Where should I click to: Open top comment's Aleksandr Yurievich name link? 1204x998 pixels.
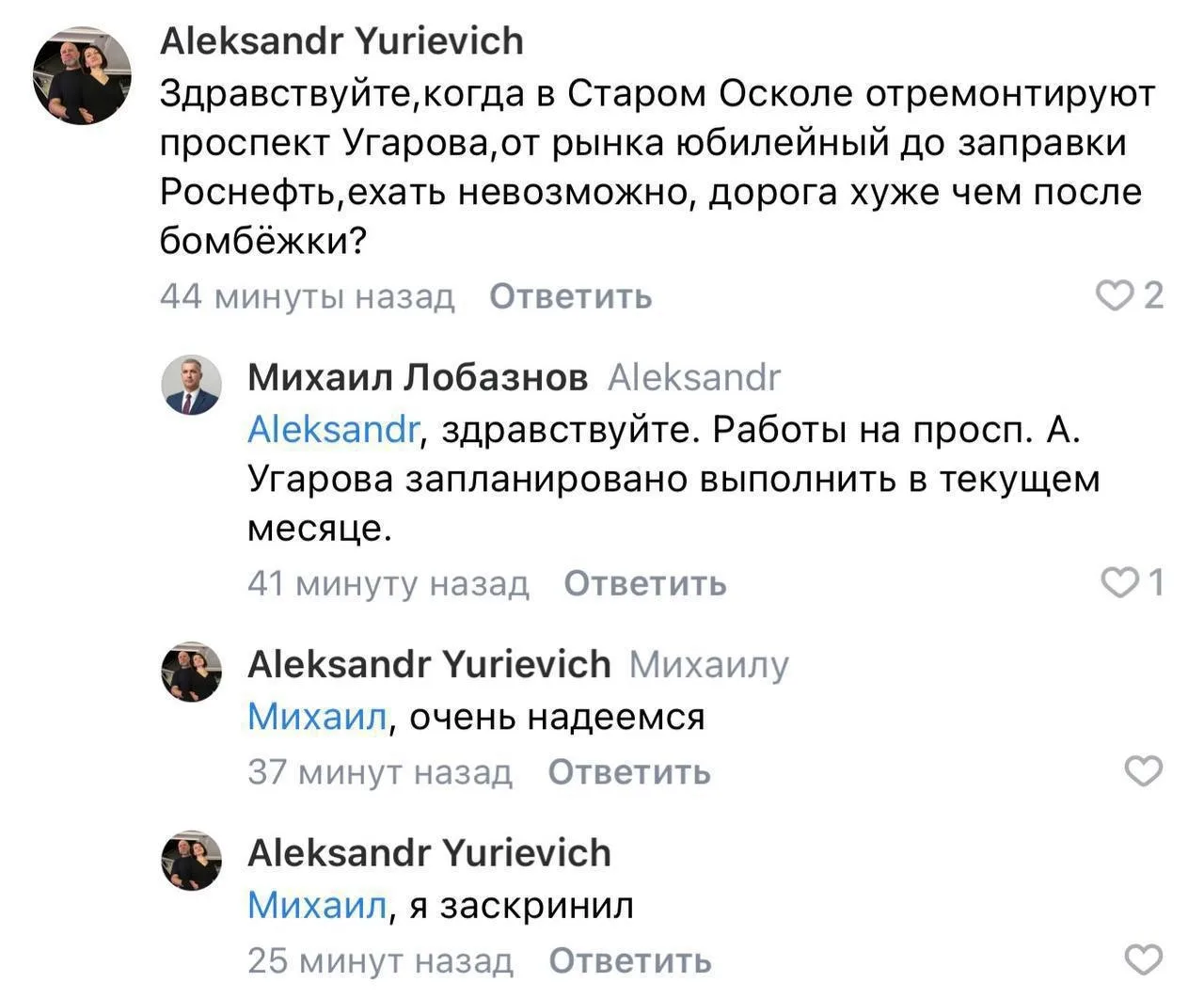[x=341, y=40]
